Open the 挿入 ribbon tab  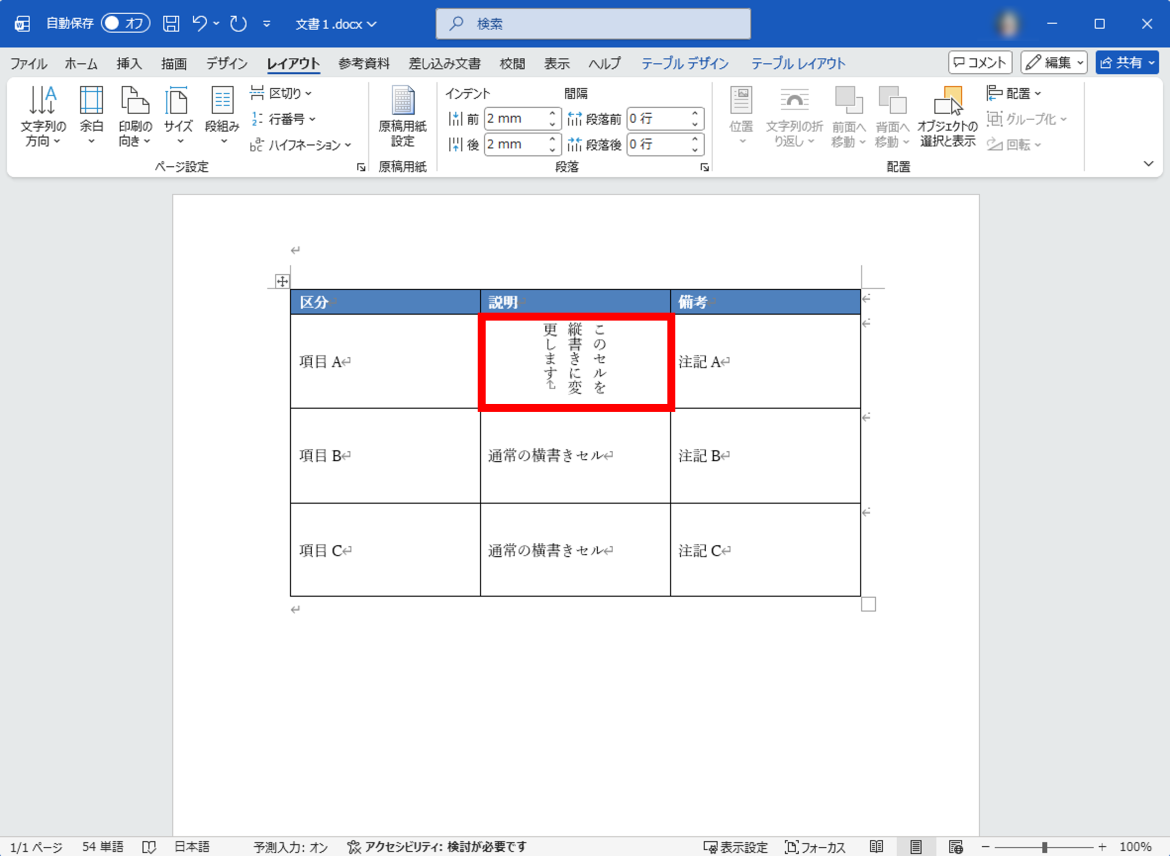click(x=129, y=63)
